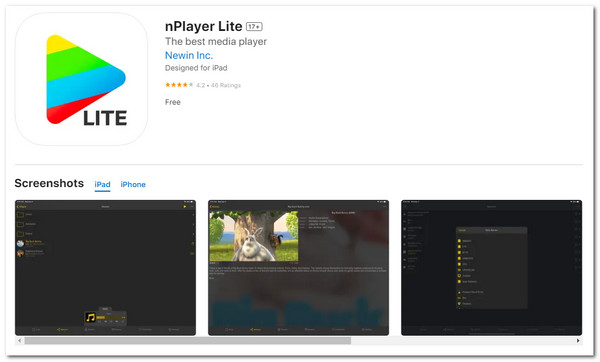Open the third screenshot with popup menu
The height and width of the screenshot is (362, 600).
pos(491,267)
